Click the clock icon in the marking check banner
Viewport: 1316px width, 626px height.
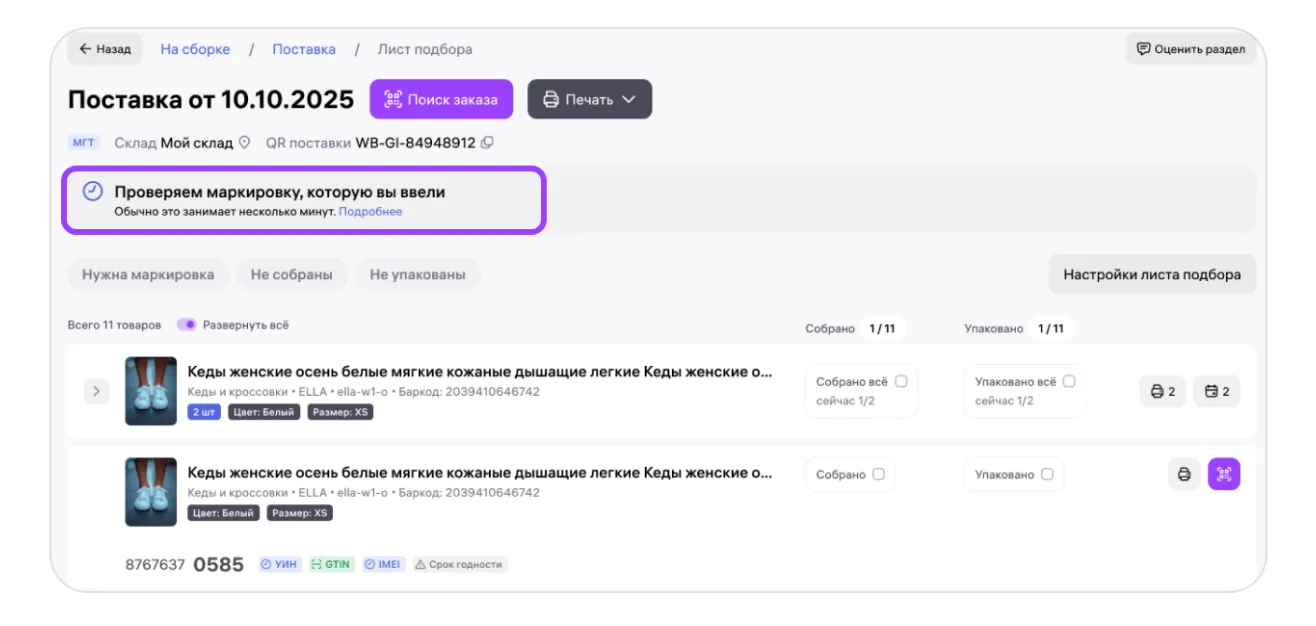[x=92, y=191]
